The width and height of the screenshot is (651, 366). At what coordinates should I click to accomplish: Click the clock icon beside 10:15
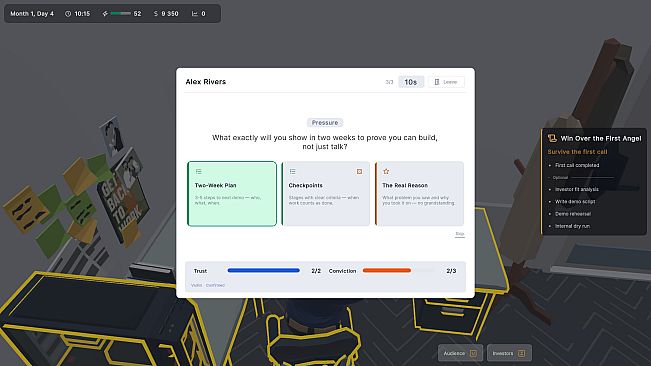[x=68, y=14]
